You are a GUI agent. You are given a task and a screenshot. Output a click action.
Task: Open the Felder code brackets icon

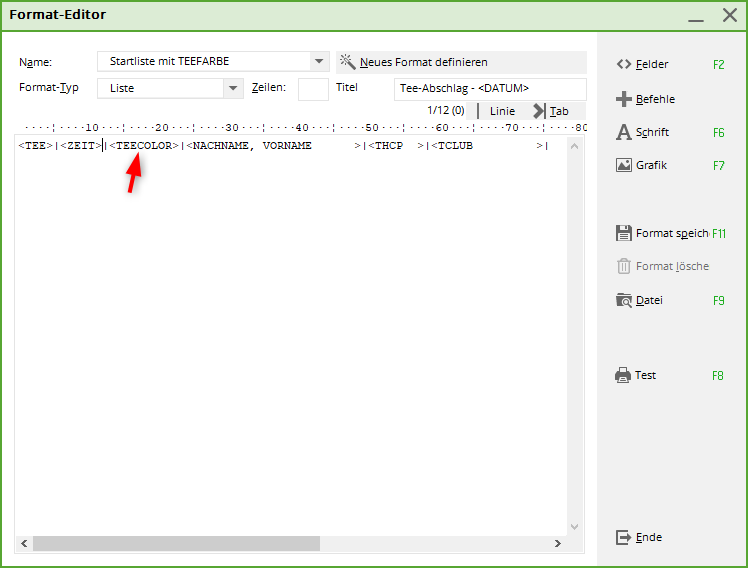[623, 64]
